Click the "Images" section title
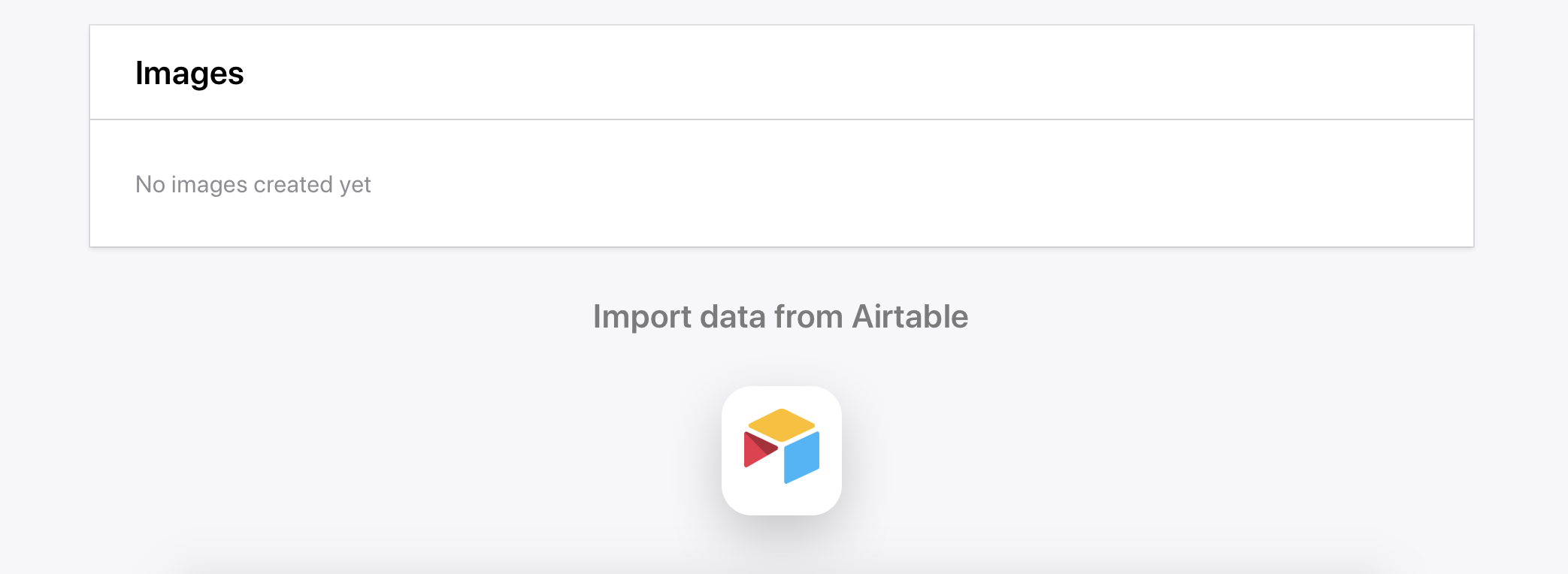 189,74
